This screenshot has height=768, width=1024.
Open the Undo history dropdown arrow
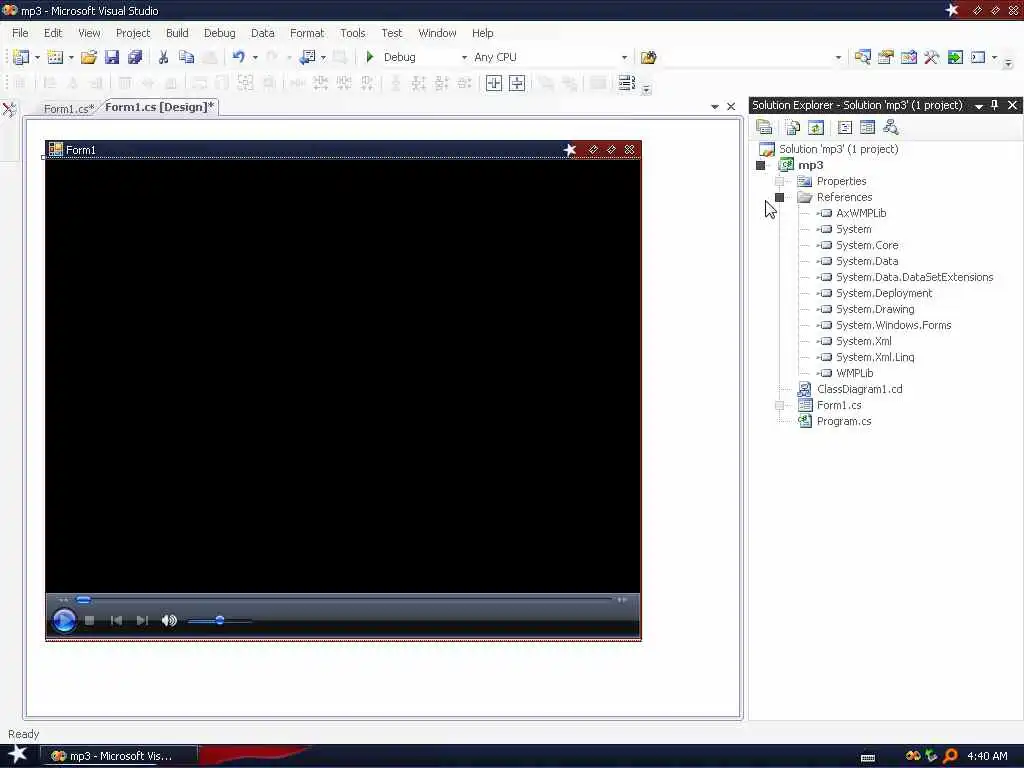(255, 57)
